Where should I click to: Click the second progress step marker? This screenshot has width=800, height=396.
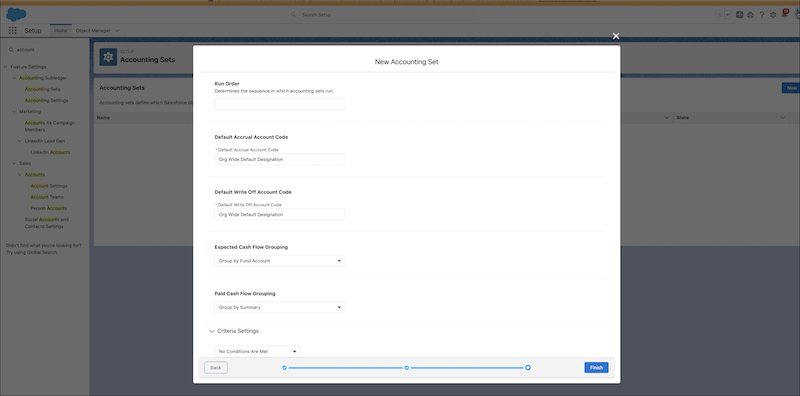tap(407, 367)
